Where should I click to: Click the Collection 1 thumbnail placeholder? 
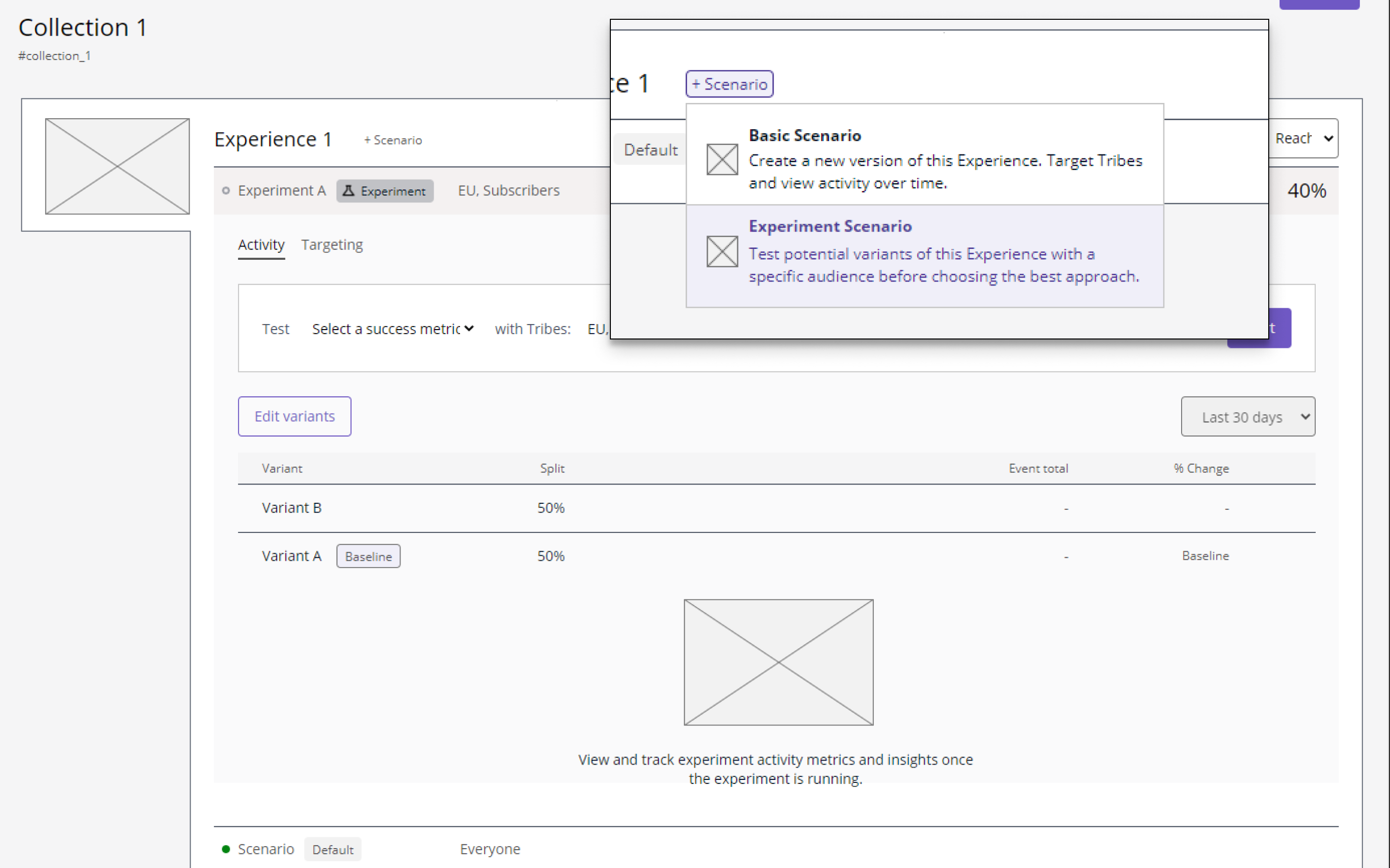tap(117, 166)
